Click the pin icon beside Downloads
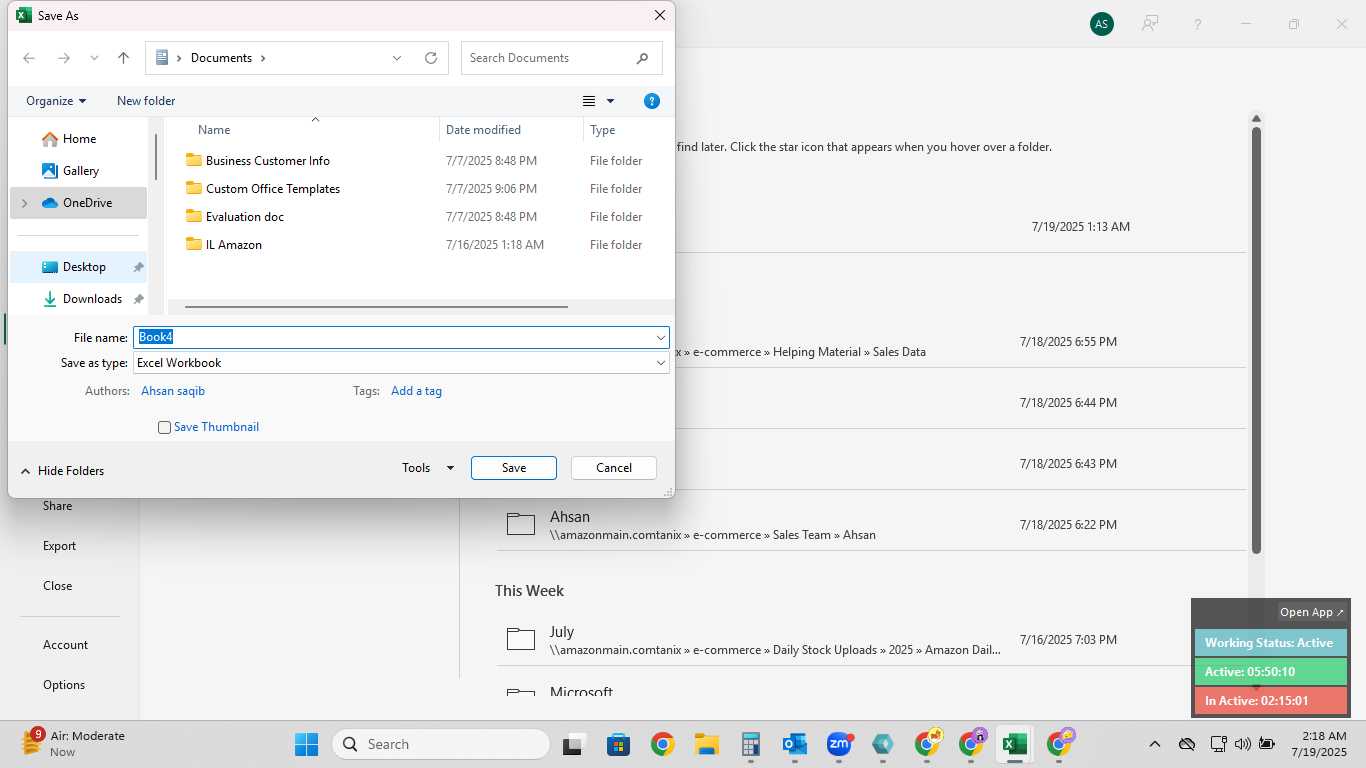Image resolution: width=1366 pixels, height=768 pixels. click(138, 299)
